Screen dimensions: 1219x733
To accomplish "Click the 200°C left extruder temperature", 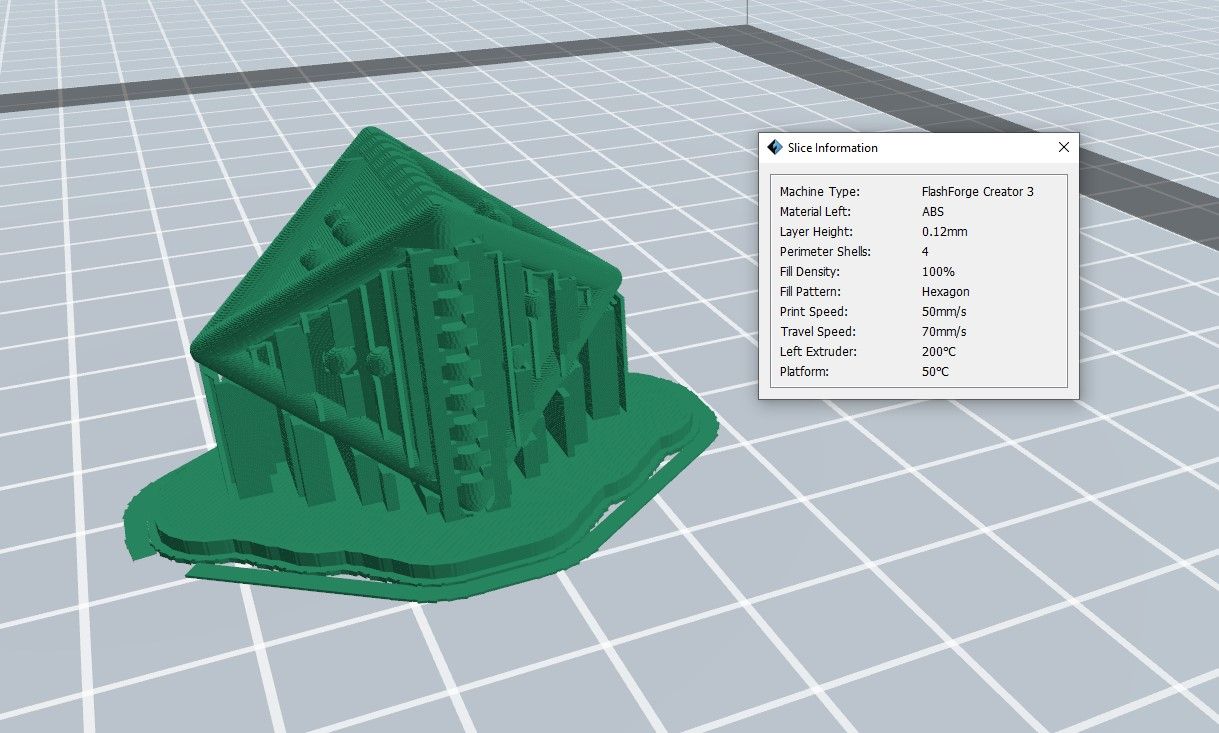I will [x=939, y=352].
